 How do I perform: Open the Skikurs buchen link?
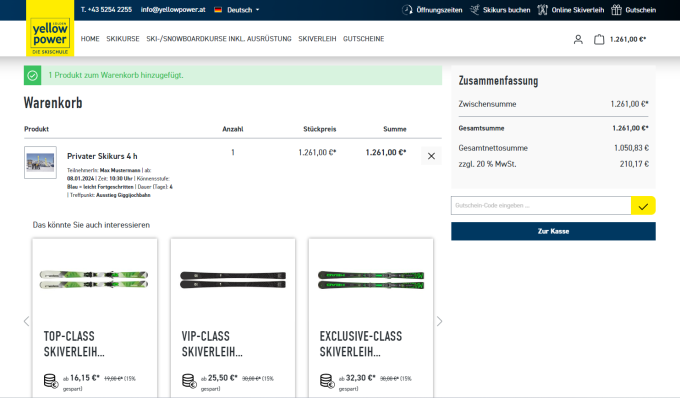coord(507,10)
